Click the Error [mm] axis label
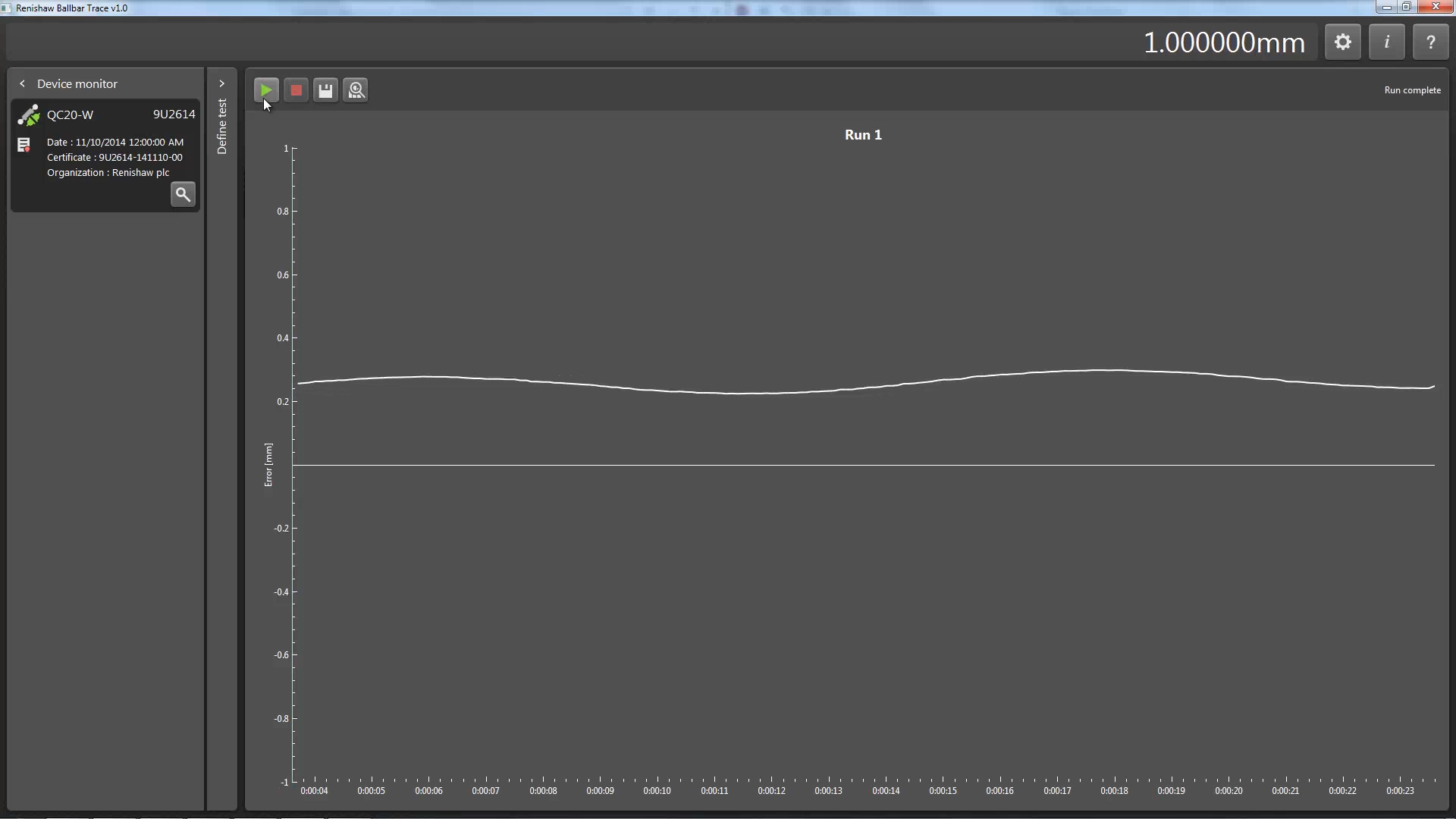1456x819 pixels. (x=268, y=465)
